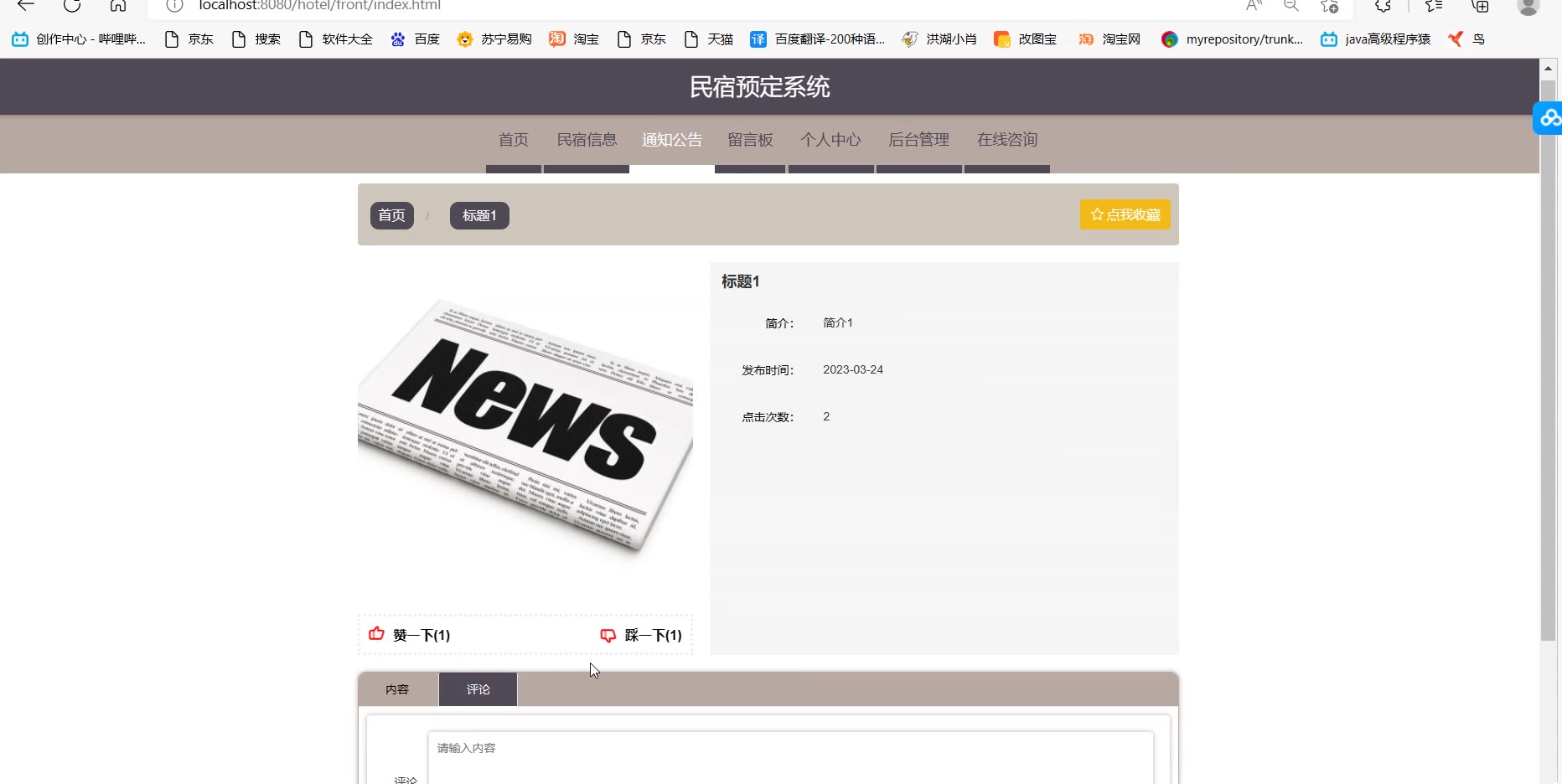Open the 鸟 bookmark
Screen dimensions: 1562x784
(x=1466, y=39)
